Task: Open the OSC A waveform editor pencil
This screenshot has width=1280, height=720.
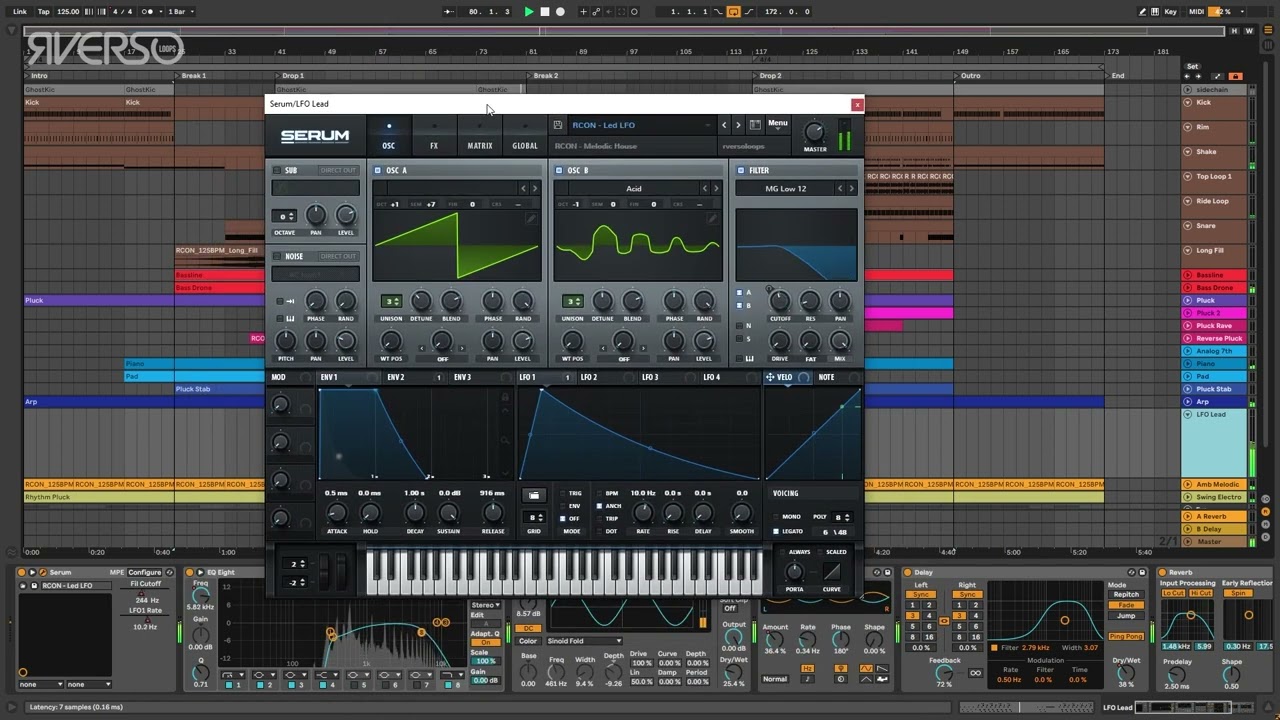Action: [x=531, y=219]
